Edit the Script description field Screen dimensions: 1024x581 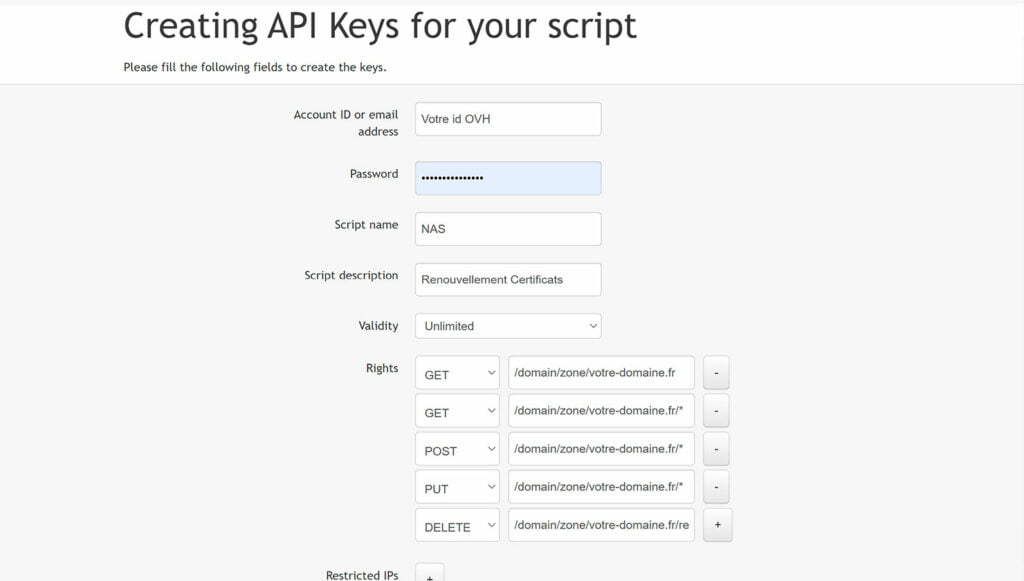508,279
